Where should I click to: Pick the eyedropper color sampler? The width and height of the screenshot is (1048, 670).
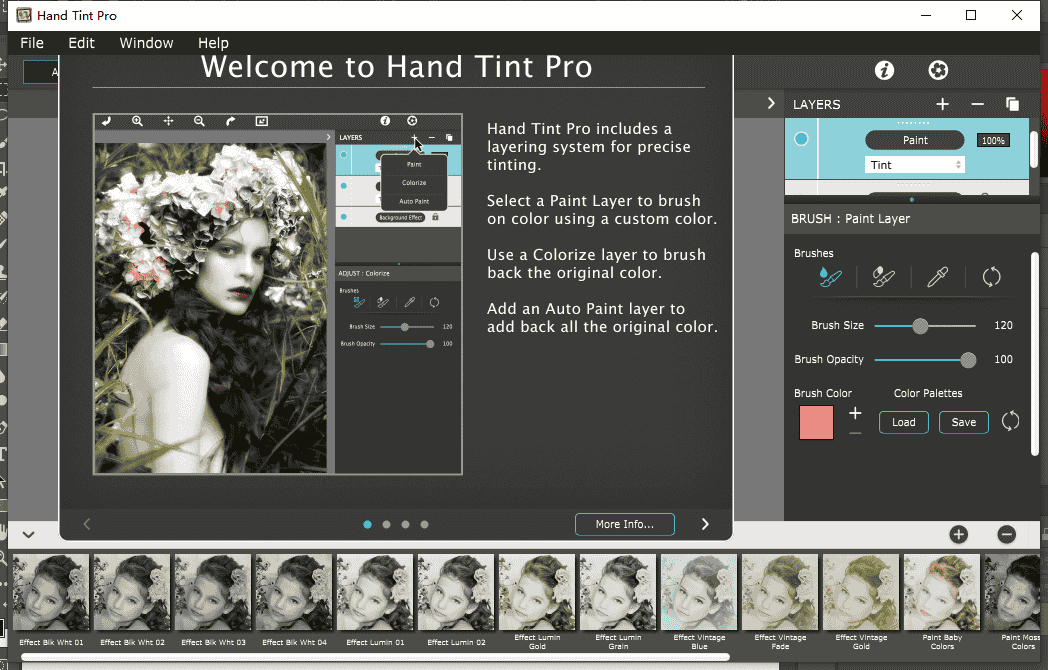click(x=937, y=277)
